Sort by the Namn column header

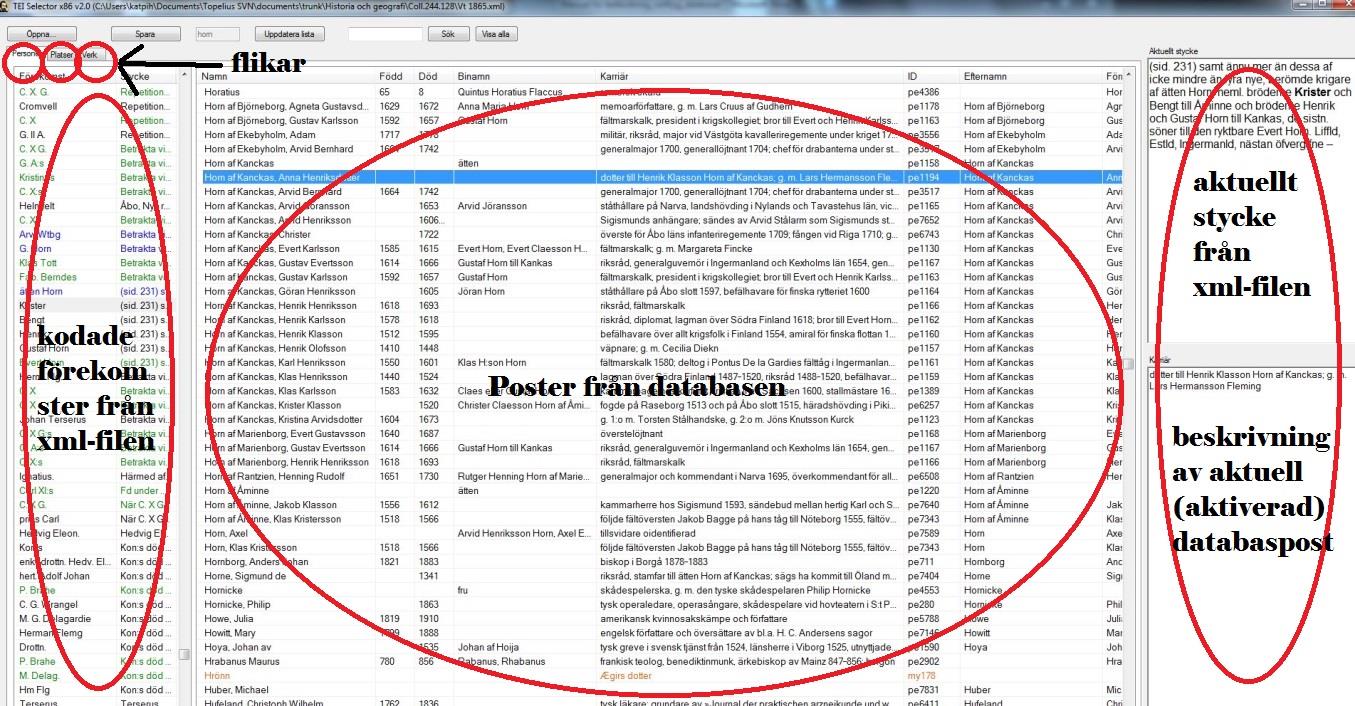click(x=286, y=76)
